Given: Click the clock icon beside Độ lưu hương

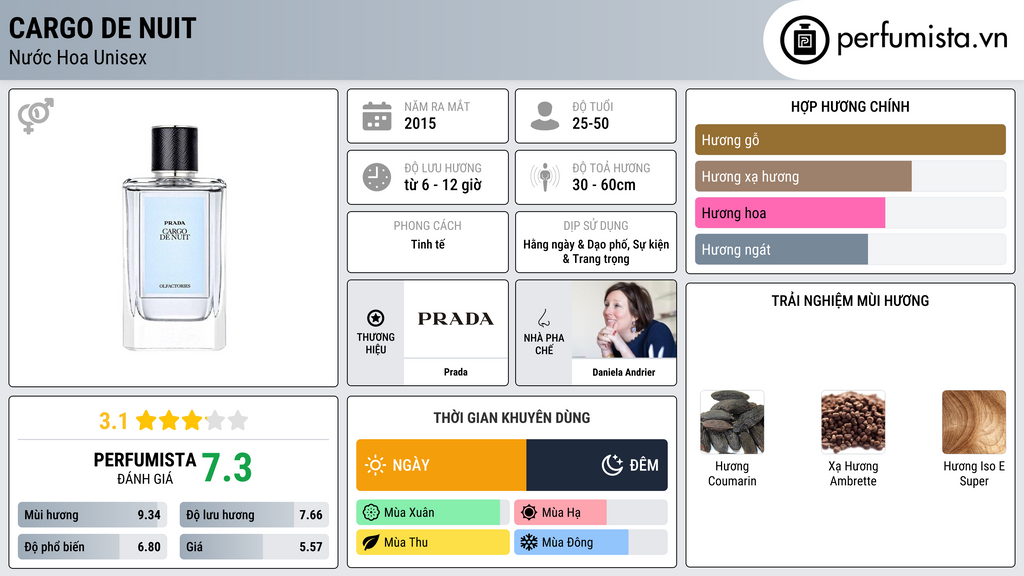Looking at the screenshot, I should (377, 177).
